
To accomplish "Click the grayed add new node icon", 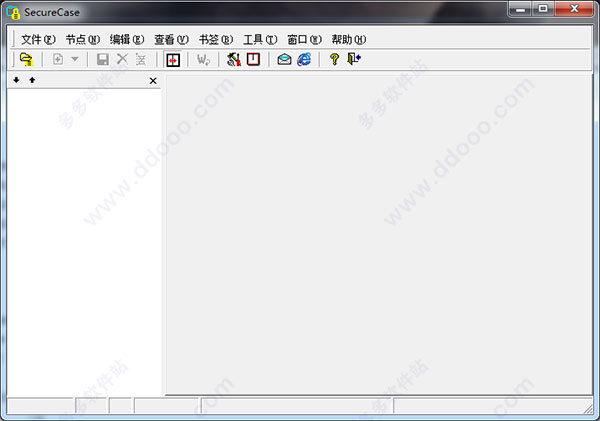I will click(58, 59).
